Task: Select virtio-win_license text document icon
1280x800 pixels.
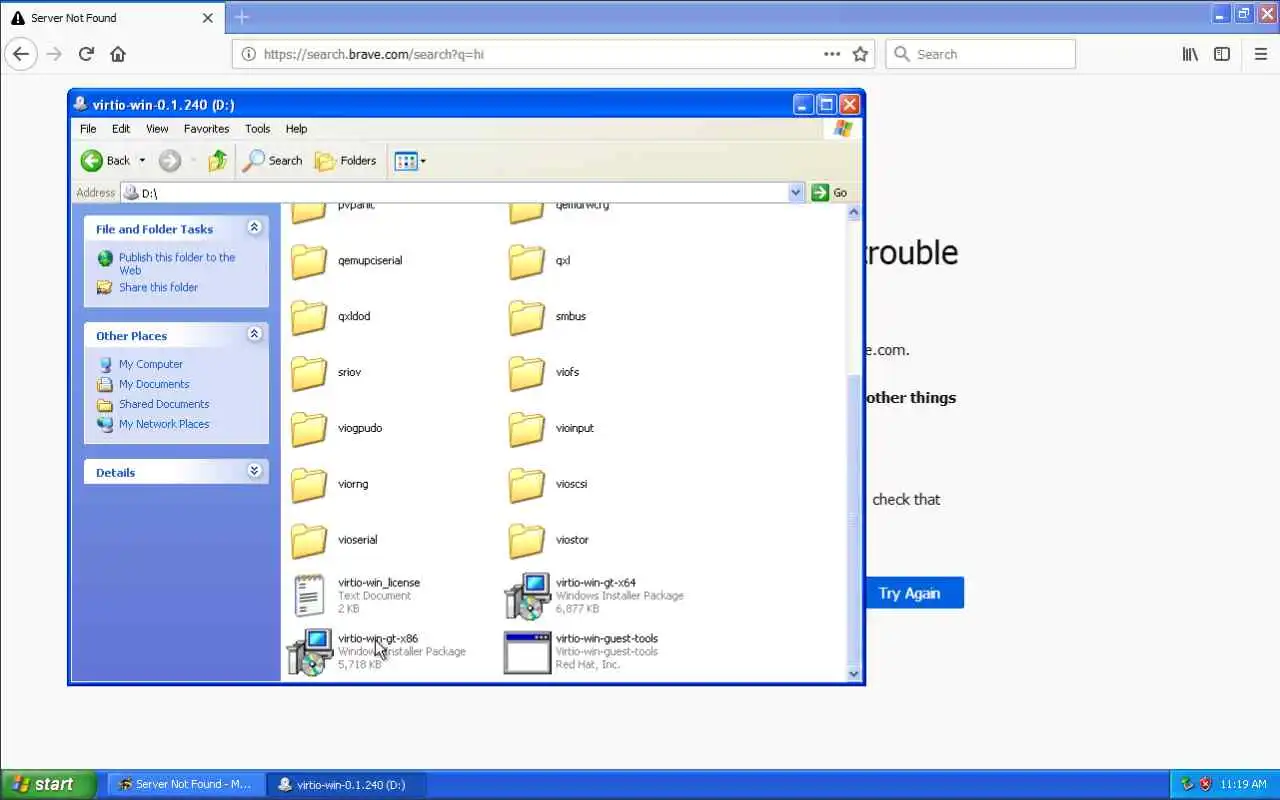Action: point(309,595)
